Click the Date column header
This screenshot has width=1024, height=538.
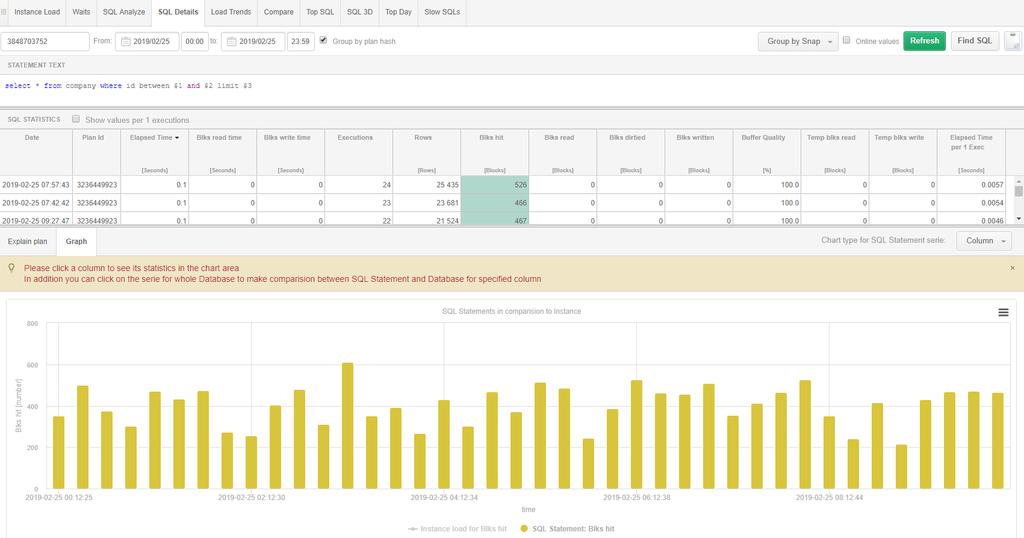[x=36, y=153]
